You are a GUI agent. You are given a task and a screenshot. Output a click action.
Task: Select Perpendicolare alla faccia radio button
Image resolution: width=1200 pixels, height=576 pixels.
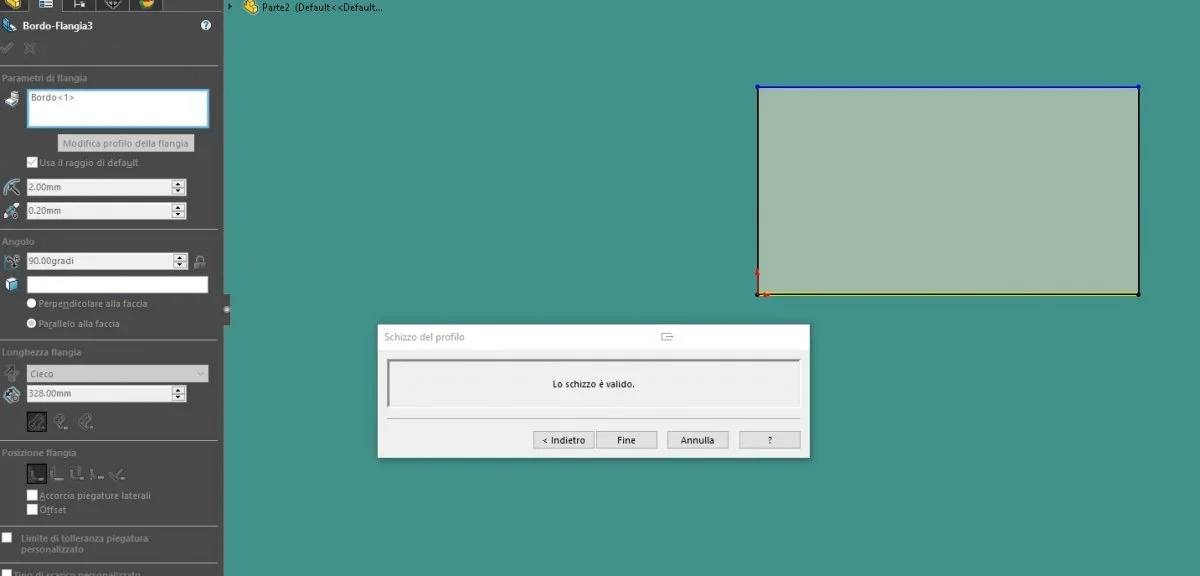pyautogui.click(x=32, y=303)
